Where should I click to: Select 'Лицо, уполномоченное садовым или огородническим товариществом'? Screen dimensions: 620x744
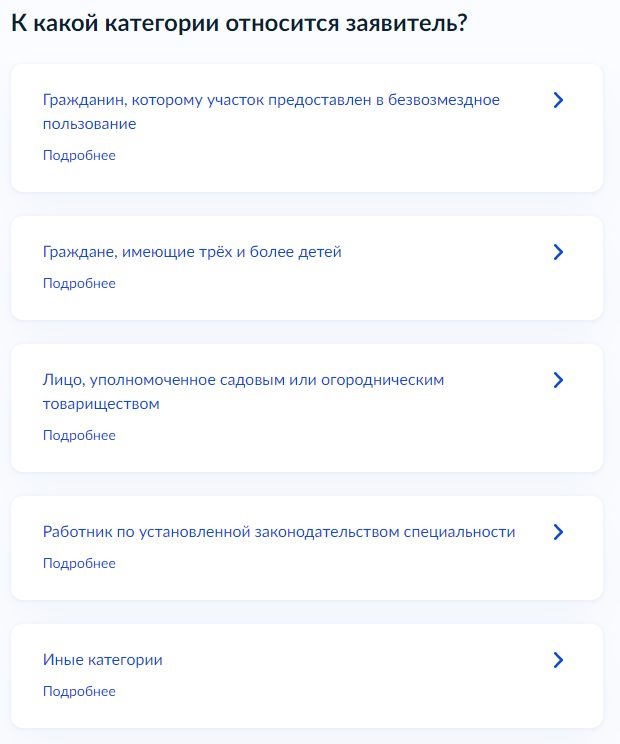click(243, 392)
